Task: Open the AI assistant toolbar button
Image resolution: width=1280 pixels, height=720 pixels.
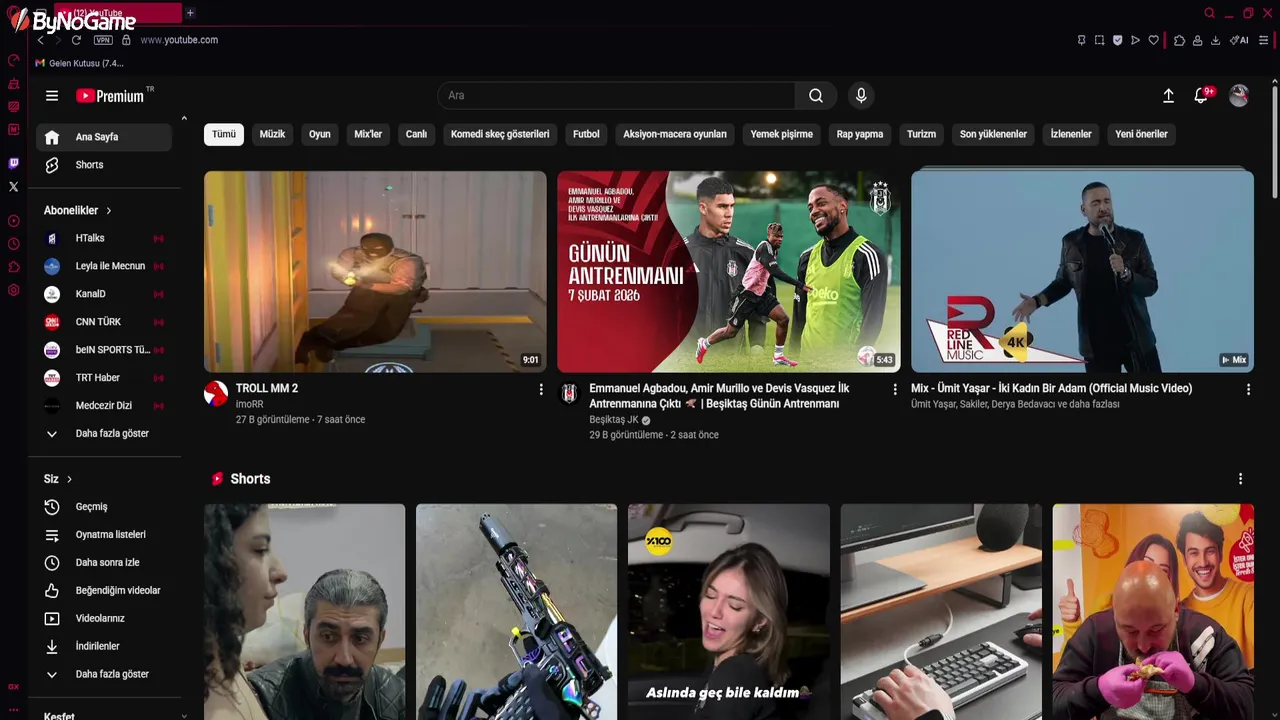Action: click(1239, 40)
